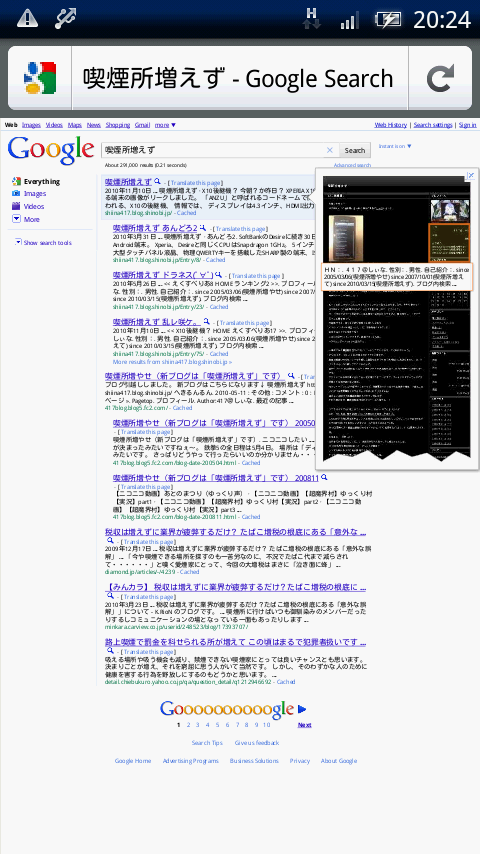Open the Maps tab in top navigation

[x=75, y=125]
